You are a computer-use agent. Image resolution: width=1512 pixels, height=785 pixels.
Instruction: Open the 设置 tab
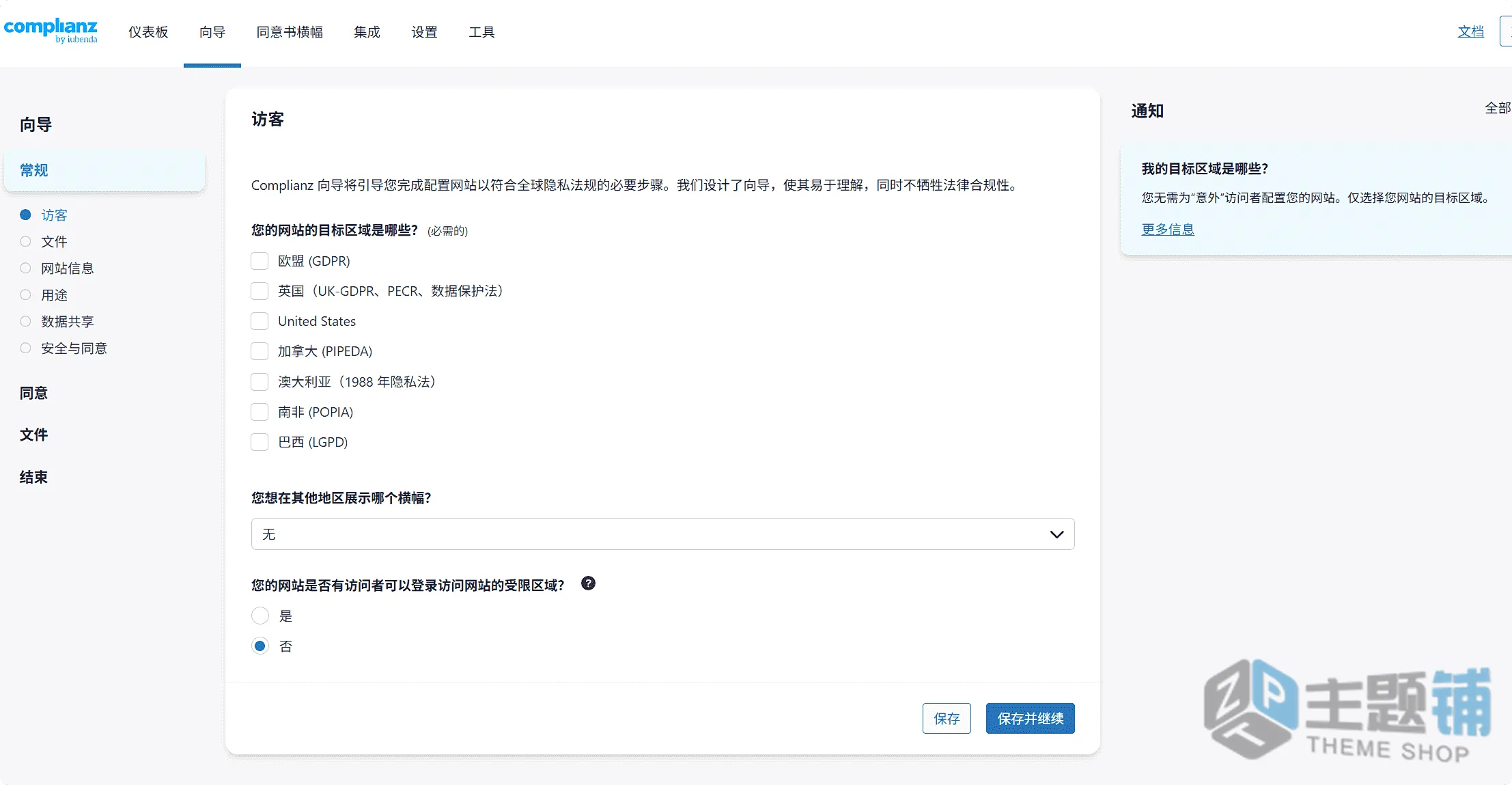coord(424,32)
